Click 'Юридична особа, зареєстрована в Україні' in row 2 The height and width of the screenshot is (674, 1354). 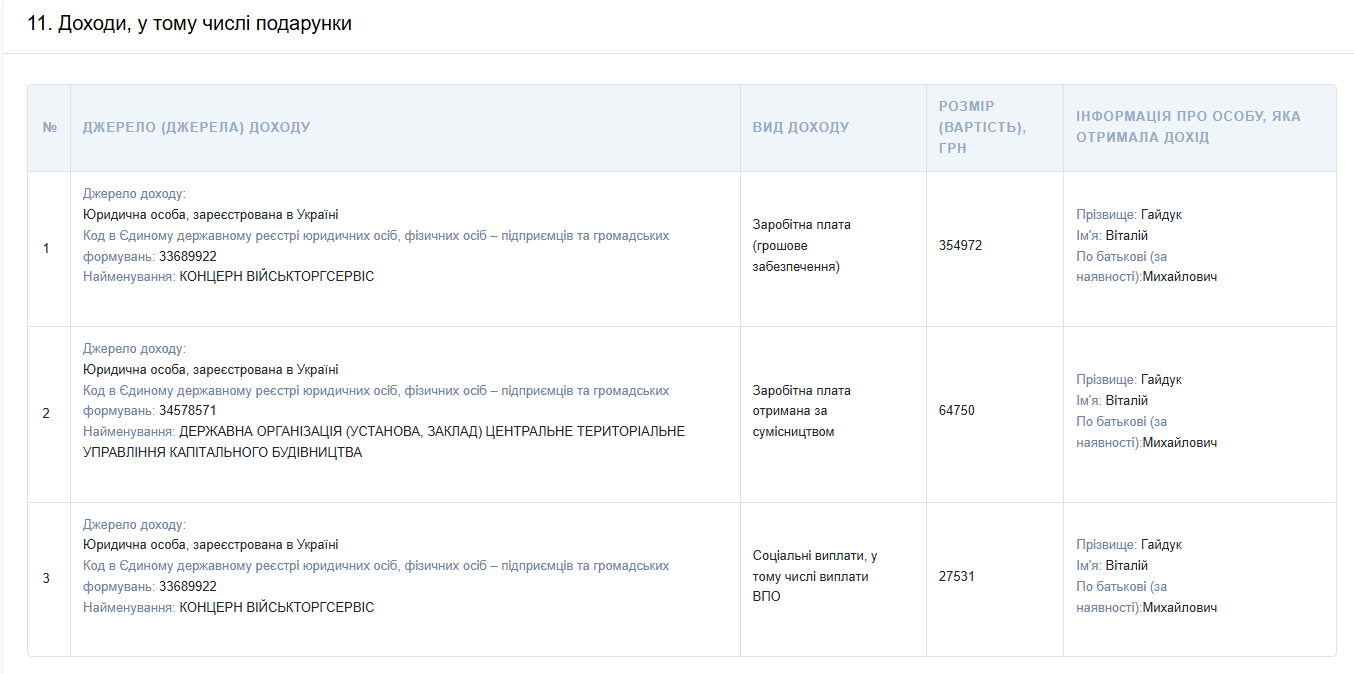[x=211, y=370]
